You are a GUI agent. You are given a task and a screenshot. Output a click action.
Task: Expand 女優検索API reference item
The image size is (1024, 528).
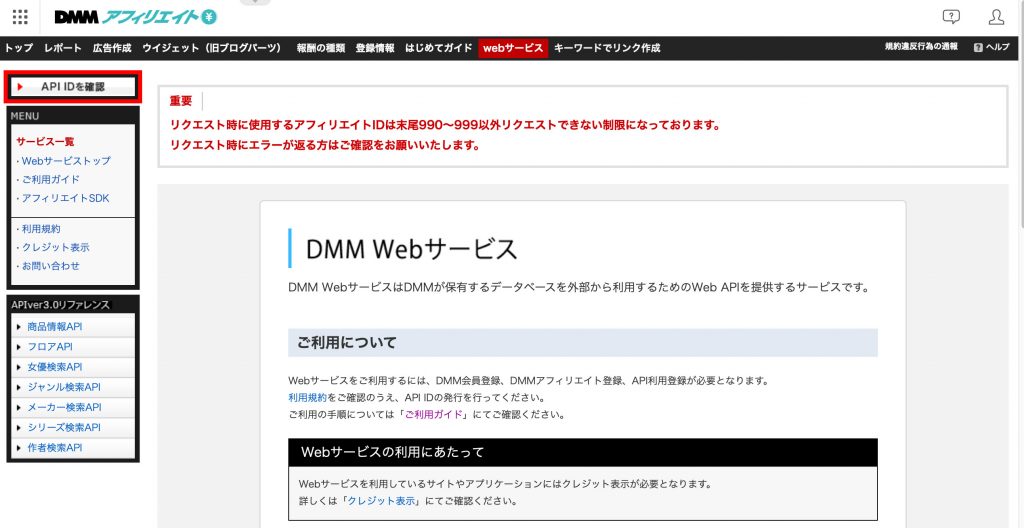pos(73,367)
